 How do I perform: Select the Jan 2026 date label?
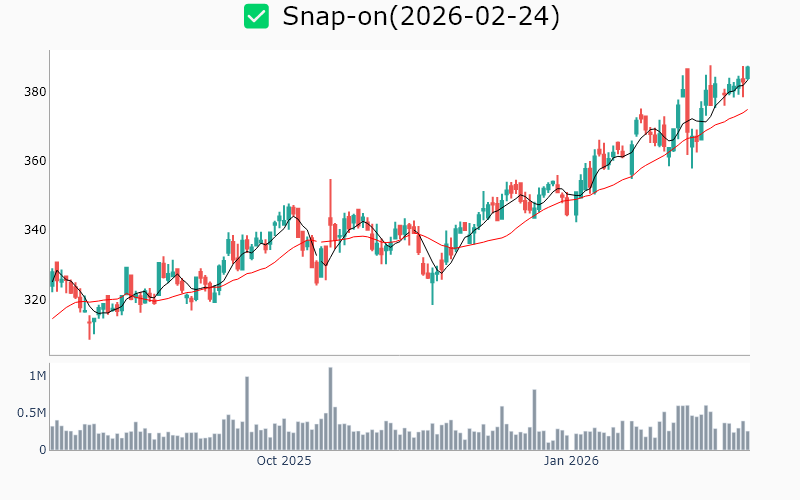571,462
